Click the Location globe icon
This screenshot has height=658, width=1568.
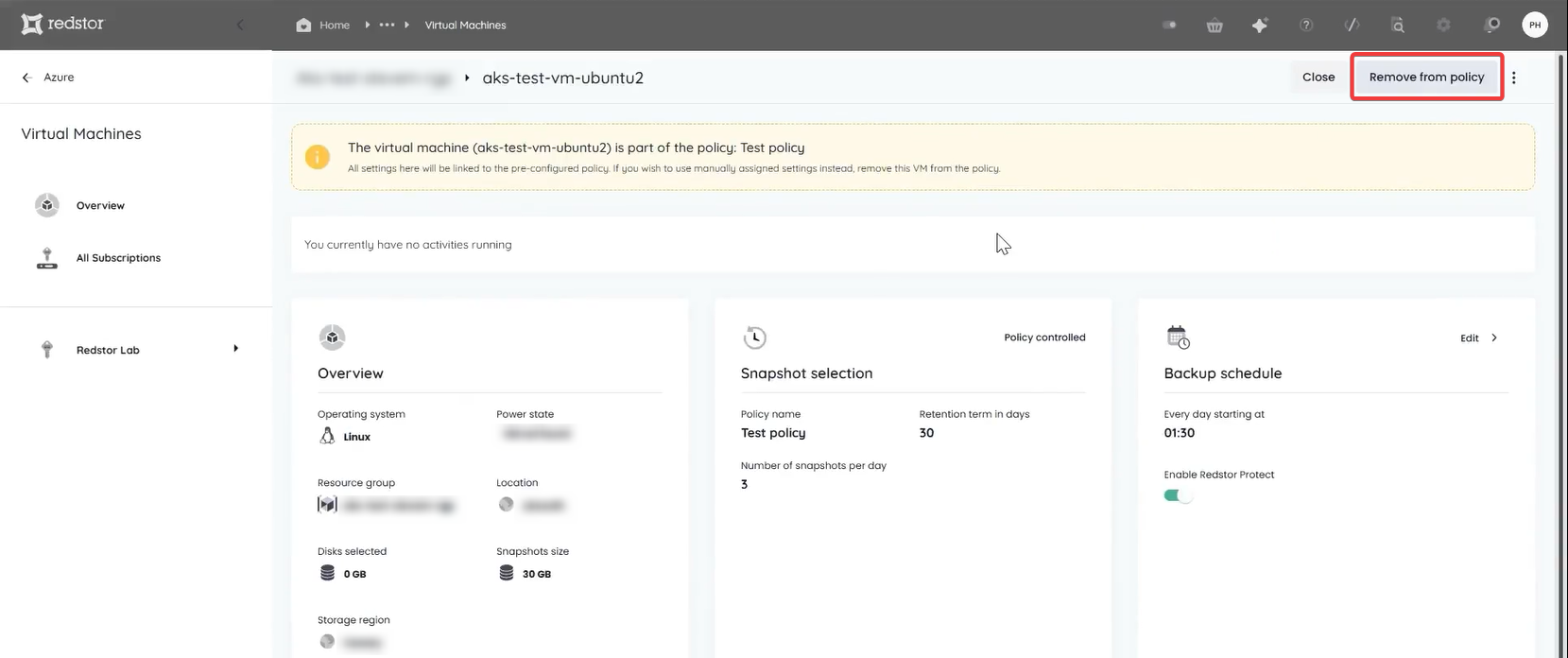pos(507,505)
